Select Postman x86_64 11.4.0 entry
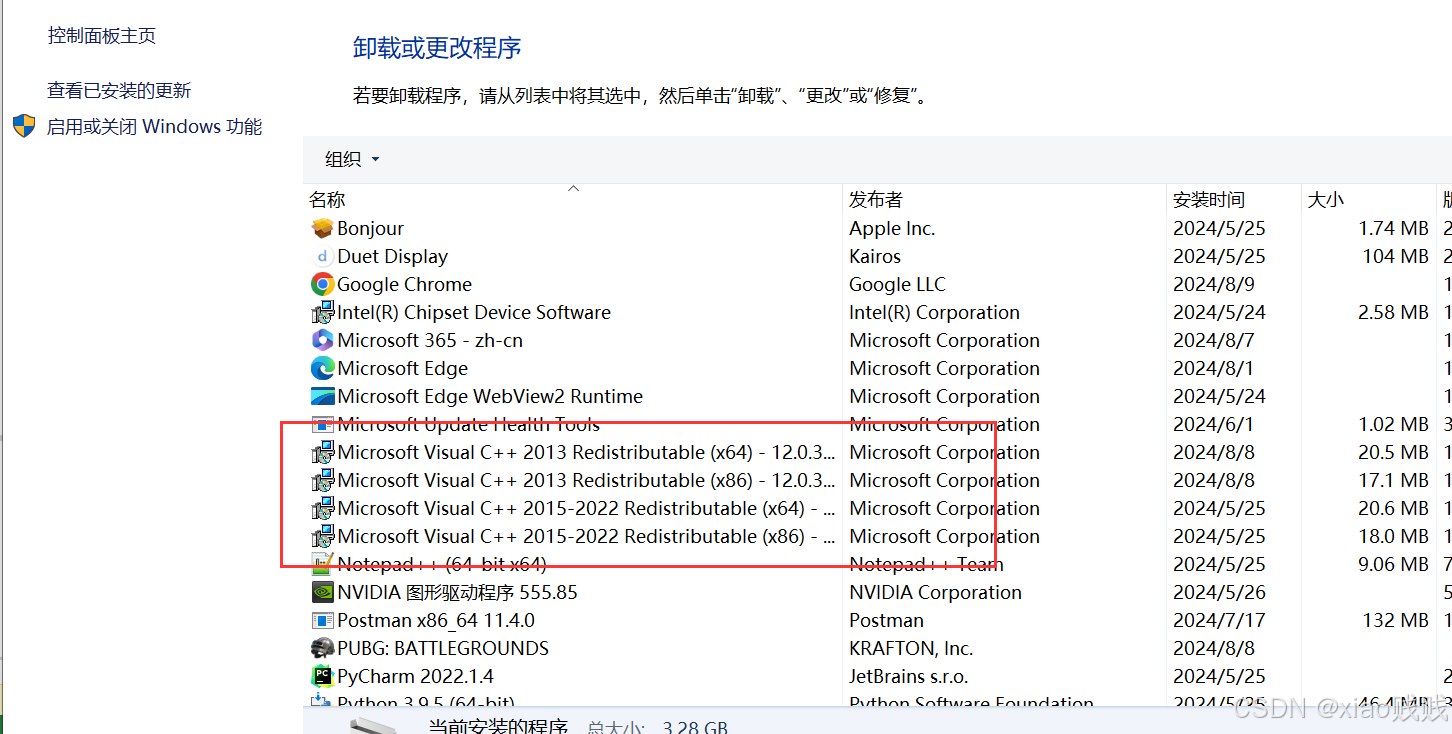Viewport: 1452px width, 734px height. 436,621
